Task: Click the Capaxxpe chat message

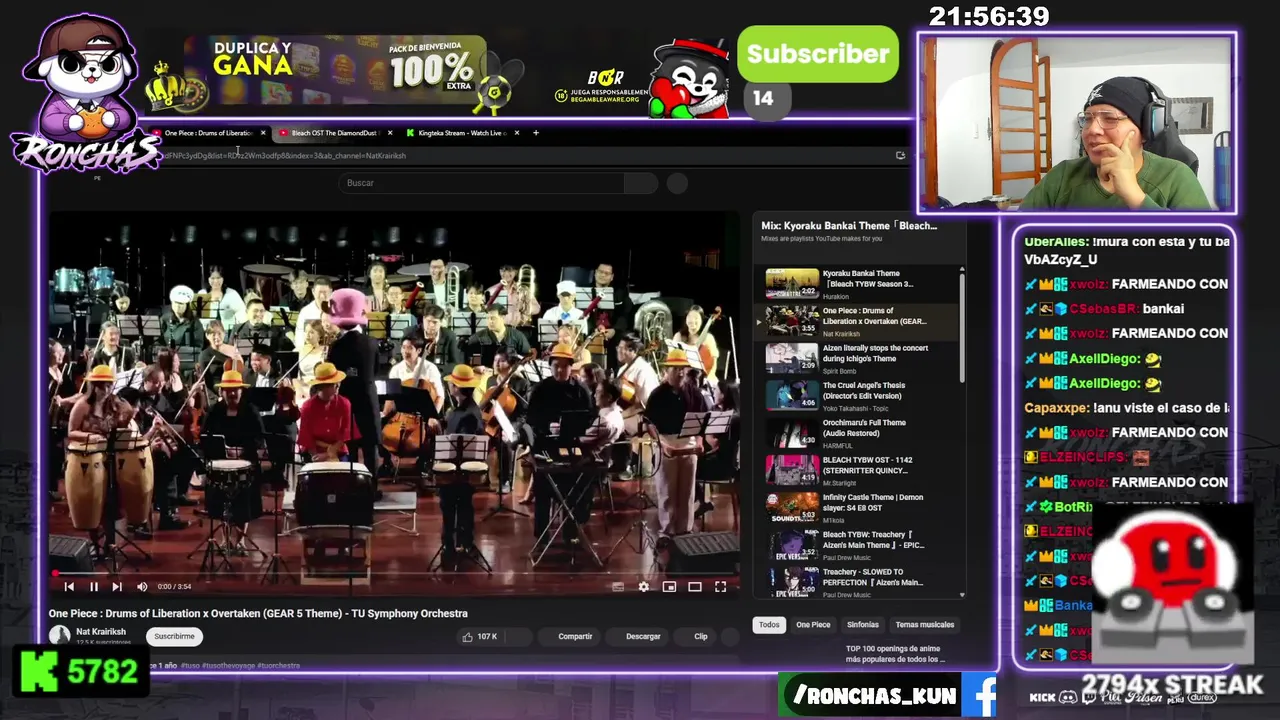Action: point(1127,408)
